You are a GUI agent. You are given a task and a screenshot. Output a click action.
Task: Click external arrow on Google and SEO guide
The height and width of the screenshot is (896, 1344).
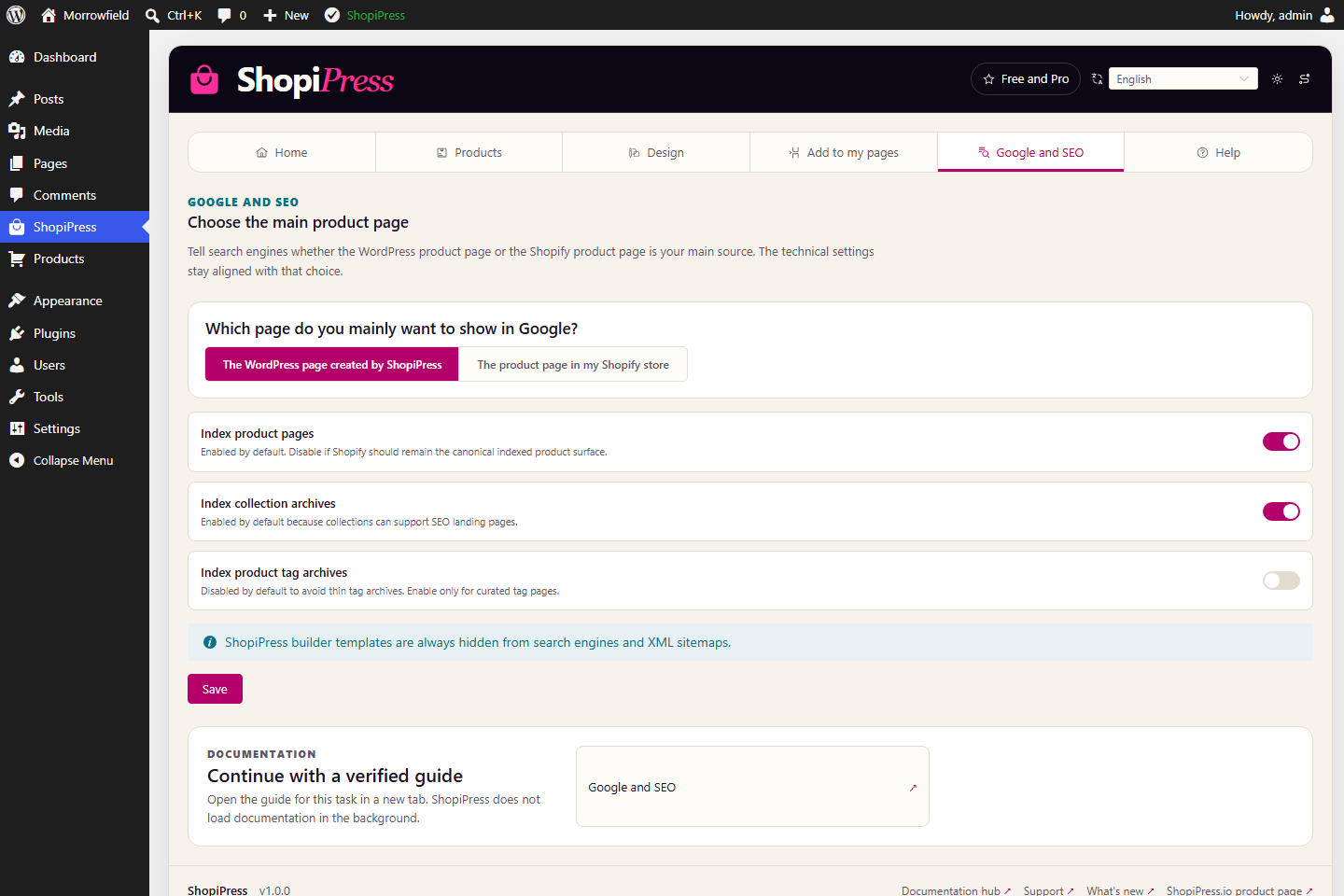pyautogui.click(x=913, y=788)
